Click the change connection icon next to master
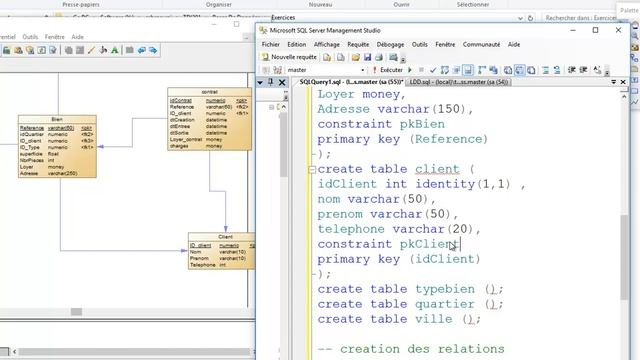Image resolution: width=640 pixels, height=360 pixels. [x=278, y=70]
